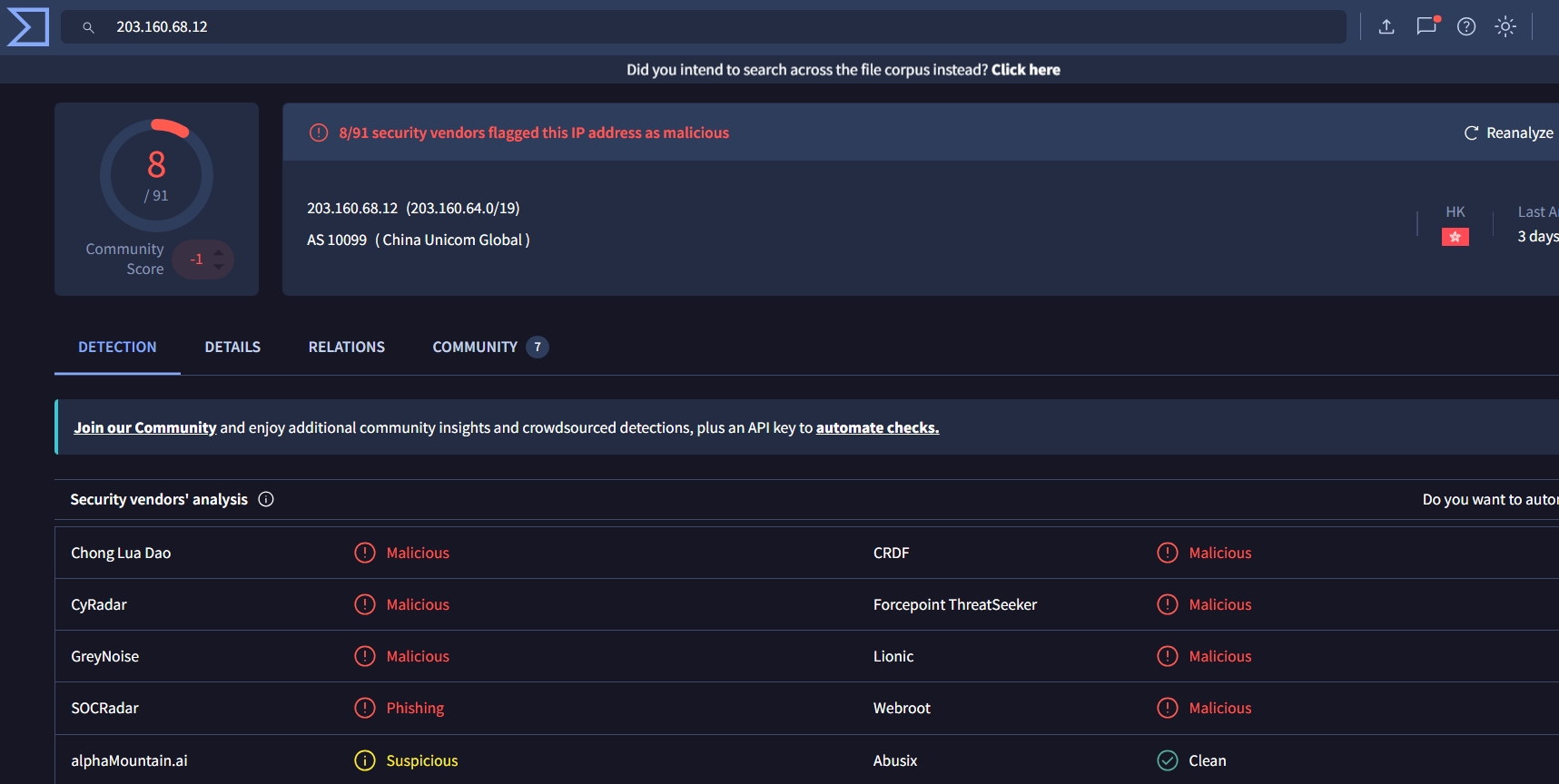
Task: Select the SOCRadar vendor name
Action: point(105,708)
